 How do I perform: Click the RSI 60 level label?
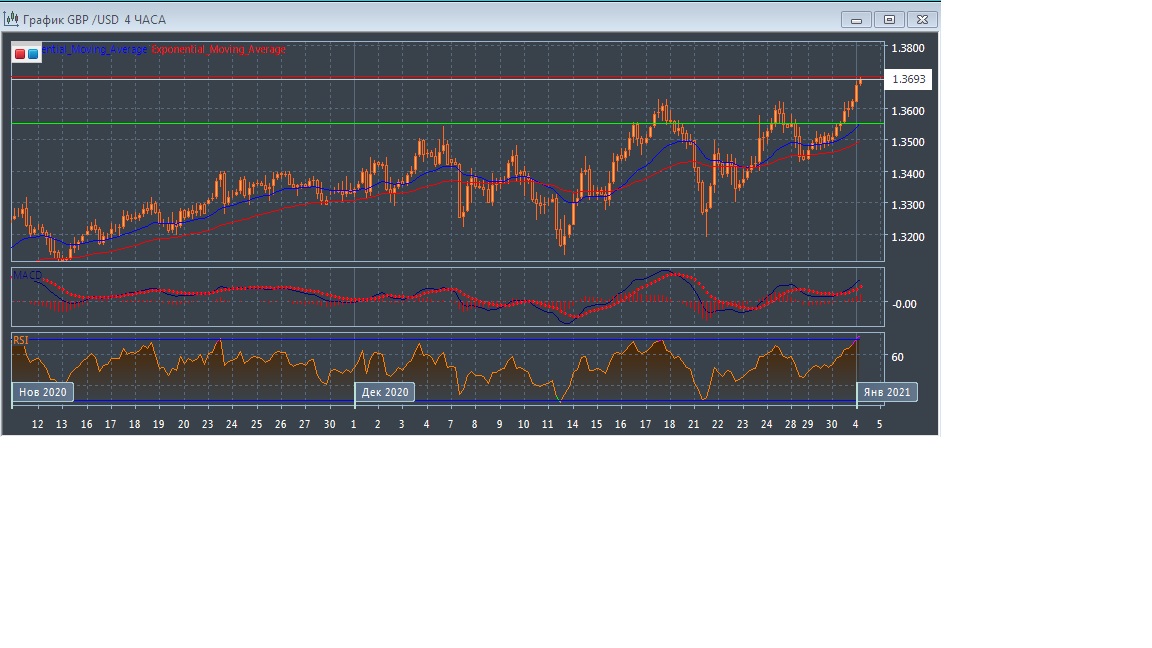(897, 357)
